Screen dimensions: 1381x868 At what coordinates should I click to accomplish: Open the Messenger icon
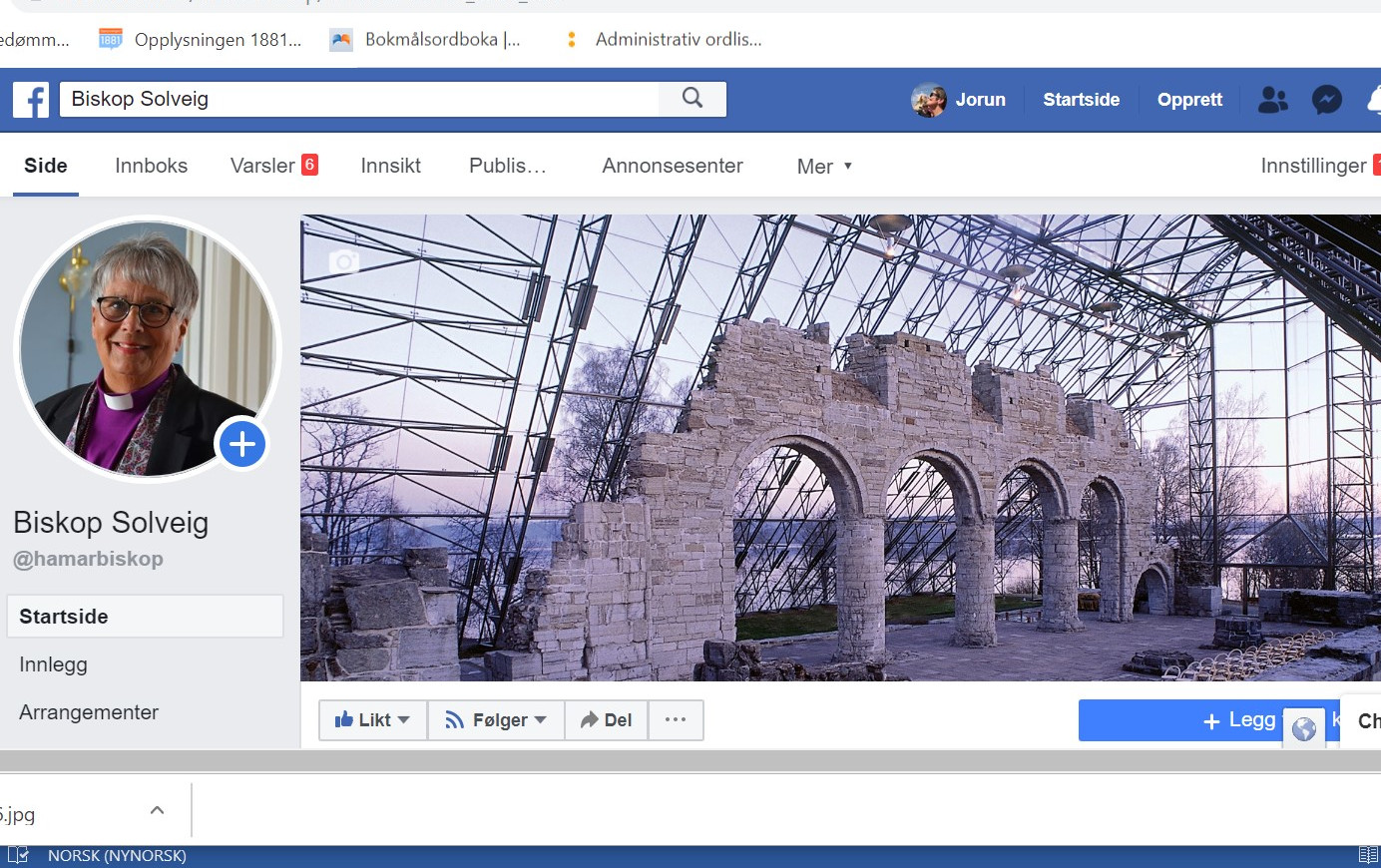pyautogui.click(x=1327, y=99)
